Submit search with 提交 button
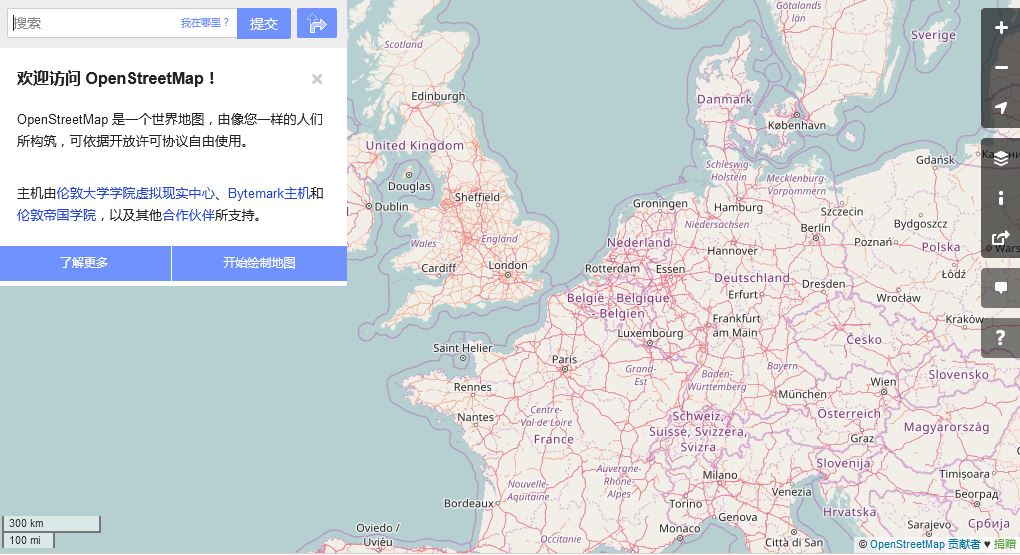The width and height of the screenshot is (1020, 555). click(263, 23)
